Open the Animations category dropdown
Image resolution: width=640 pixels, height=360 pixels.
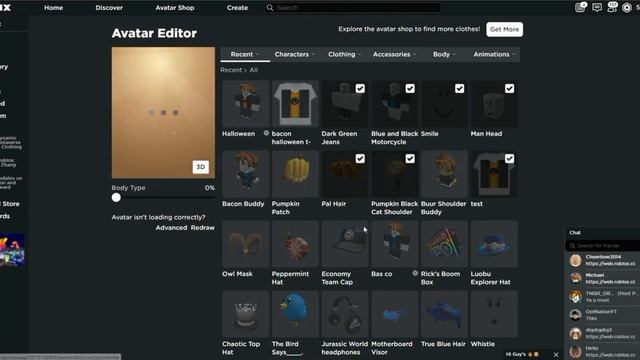(494, 54)
